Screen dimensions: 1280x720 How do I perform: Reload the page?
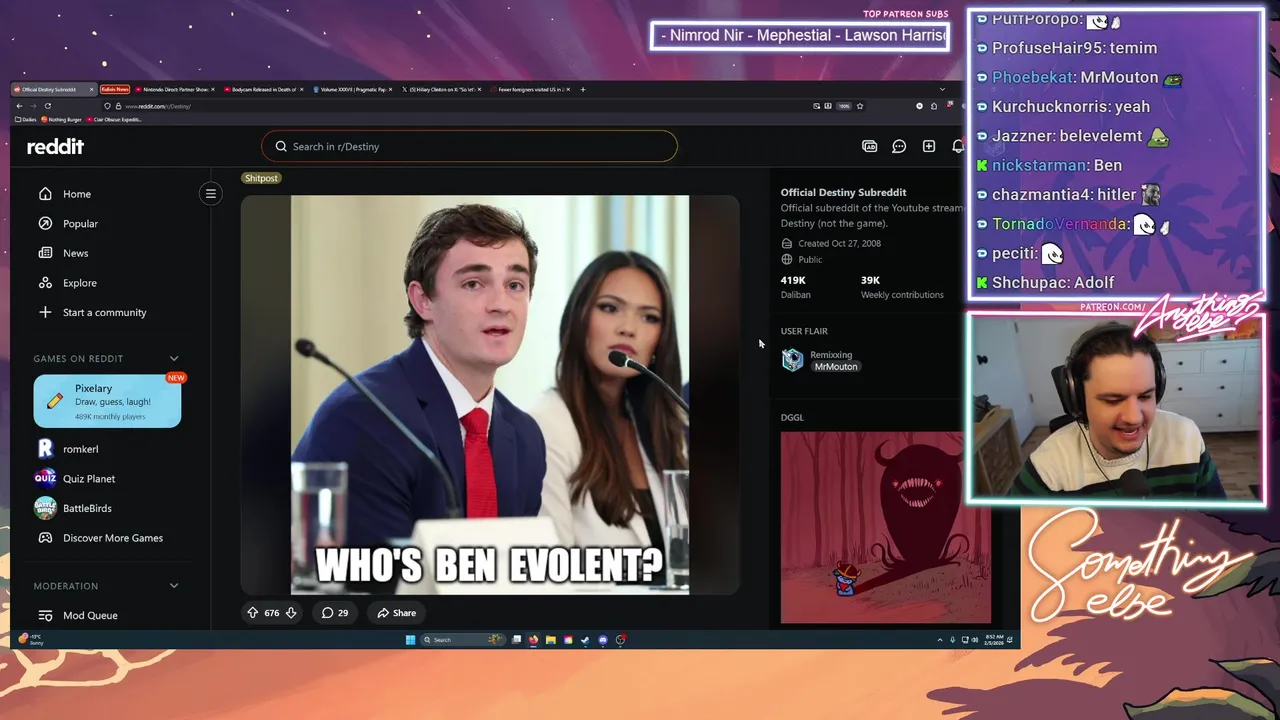point(48,106)
